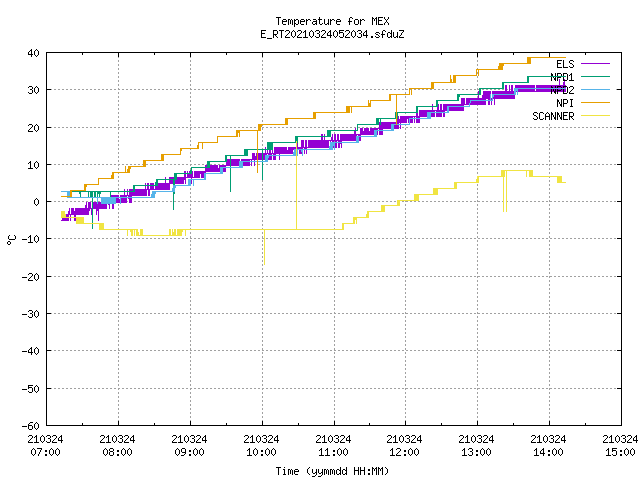The width and height of the screenshot is (640, 480).
Task: Click the chart title 'Temperature for MEX'
Action: click(332, 21)
